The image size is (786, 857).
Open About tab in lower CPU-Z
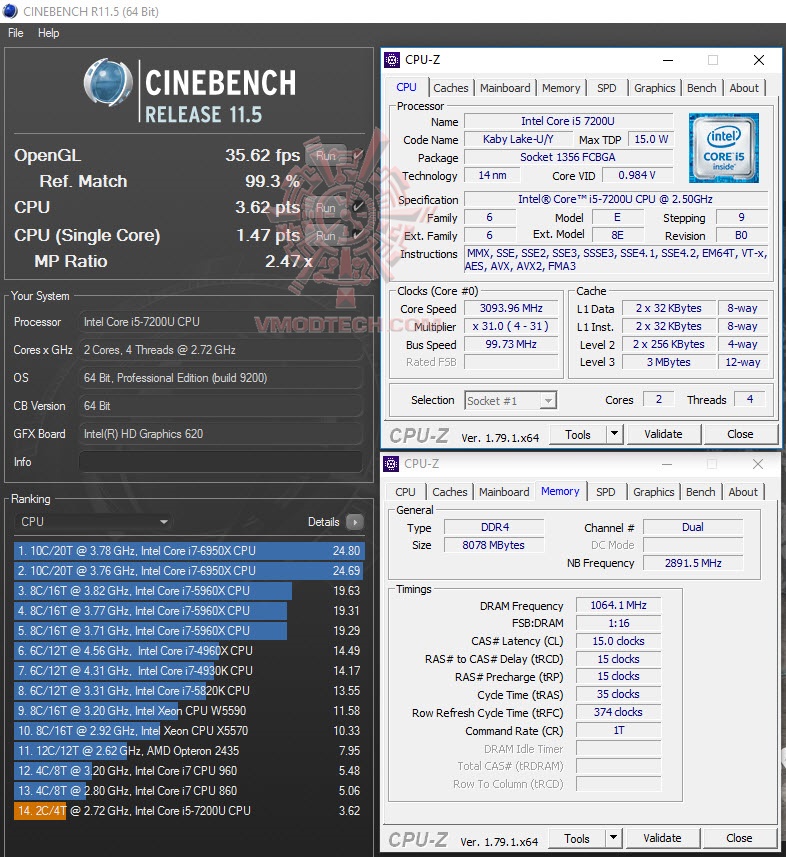pos(743,492)
